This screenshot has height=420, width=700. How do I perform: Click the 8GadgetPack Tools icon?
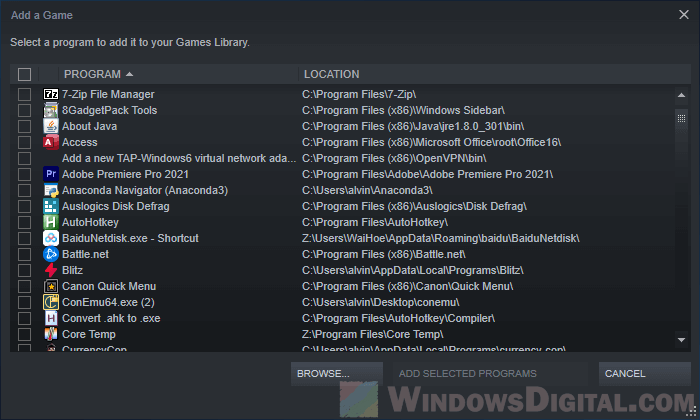coord(51,110)
